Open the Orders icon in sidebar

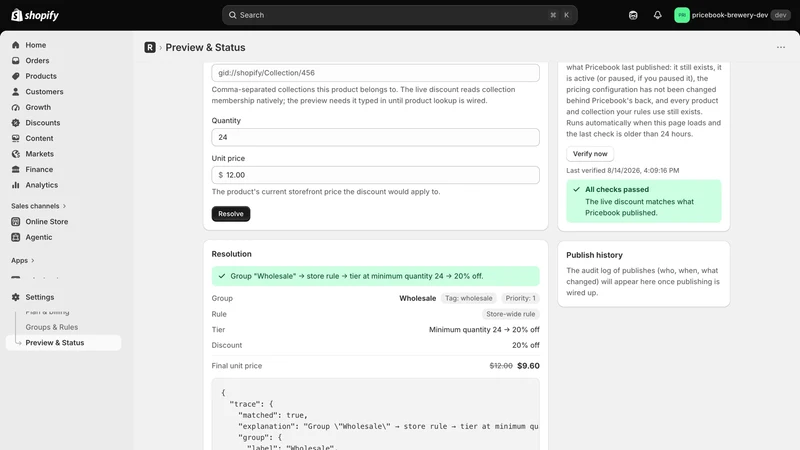pos(16,60)
